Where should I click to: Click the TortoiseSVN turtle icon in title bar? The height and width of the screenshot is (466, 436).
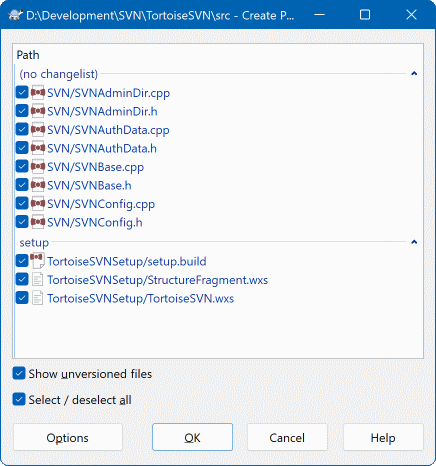point(15,15)
